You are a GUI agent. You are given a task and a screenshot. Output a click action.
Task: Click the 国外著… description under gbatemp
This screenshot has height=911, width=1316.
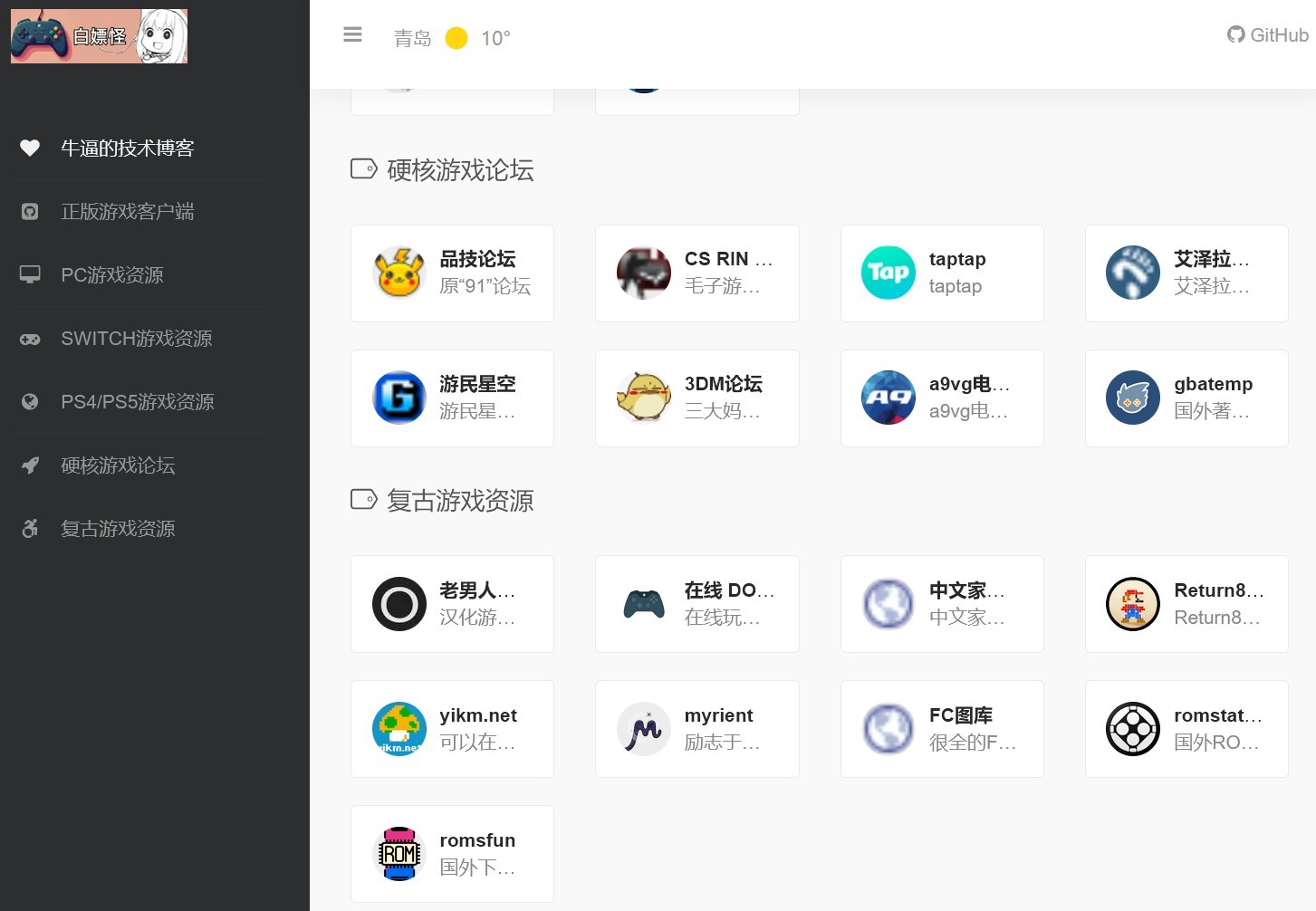1212,411
